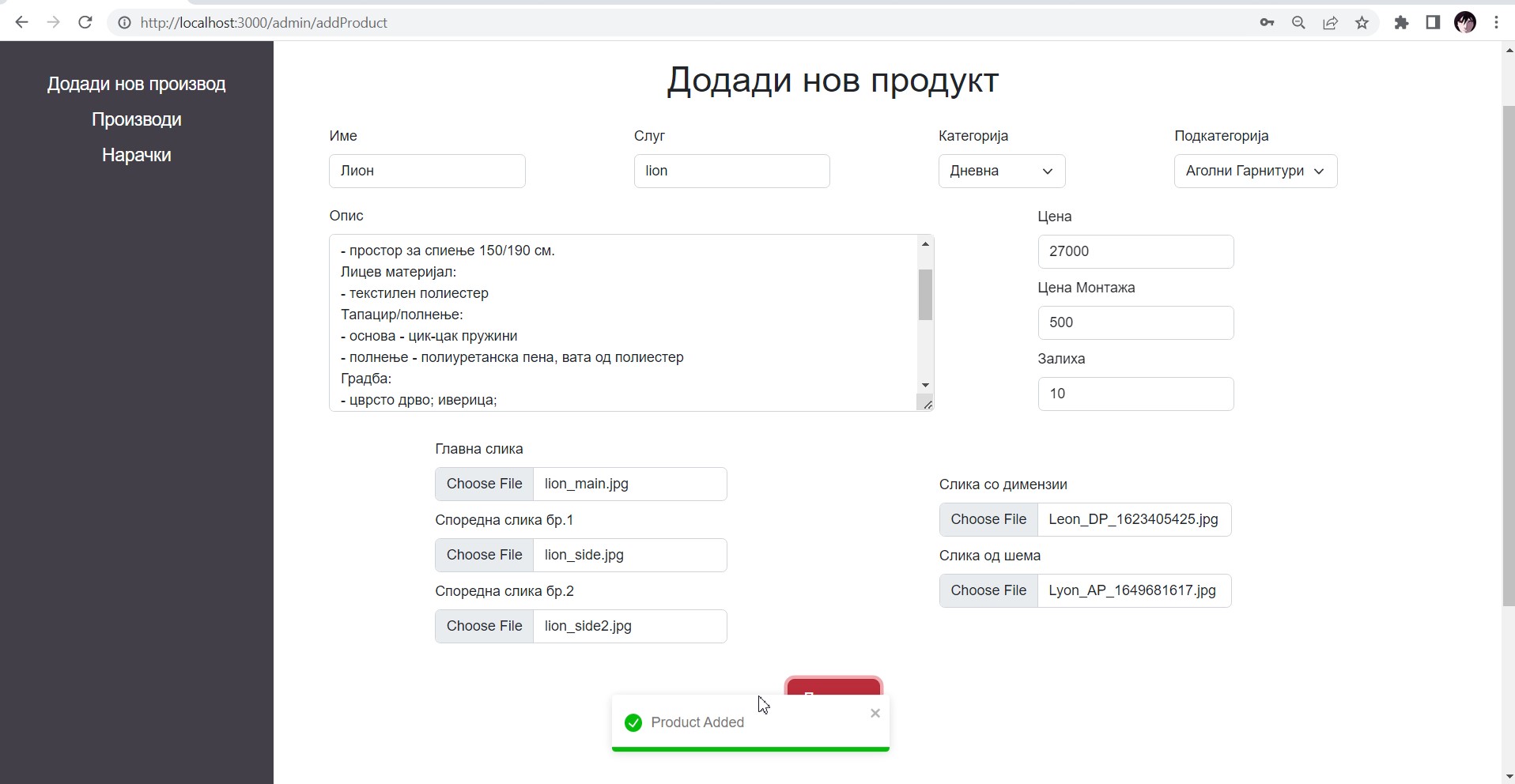Image resolution: width=1515 pixels, height=784 pixels.
Task: Open the saved passwords key icon
Action: [1267, 23]
